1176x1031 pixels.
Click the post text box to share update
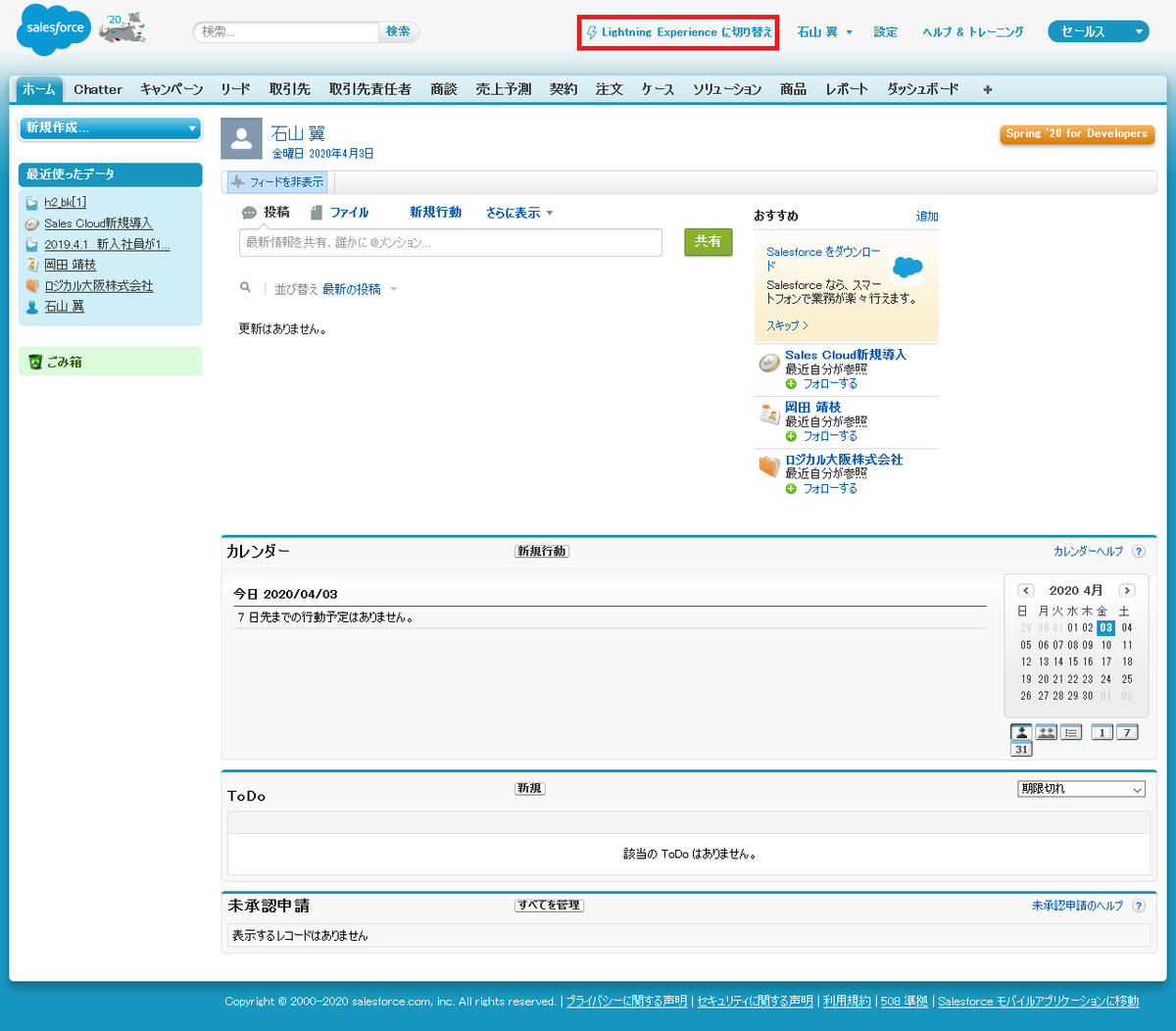pos(451,242)
